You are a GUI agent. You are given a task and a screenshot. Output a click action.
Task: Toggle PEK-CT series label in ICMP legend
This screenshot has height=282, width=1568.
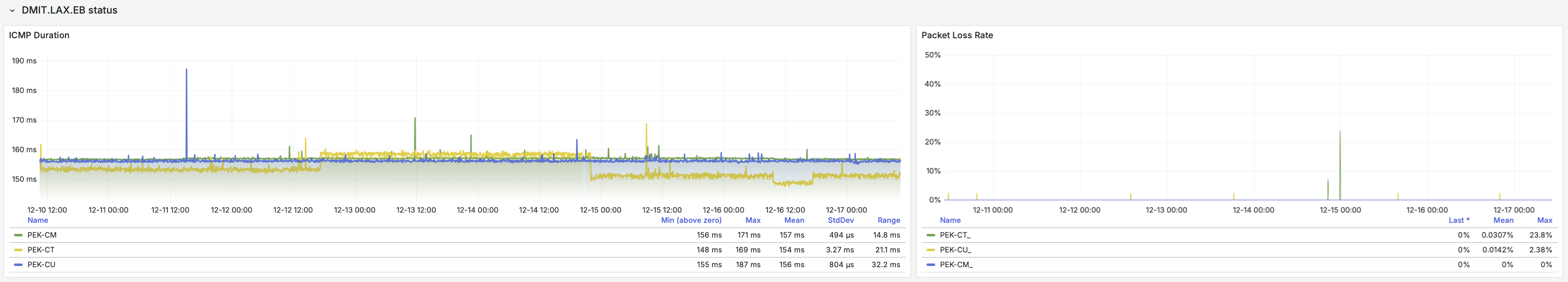tap(41, 250)
